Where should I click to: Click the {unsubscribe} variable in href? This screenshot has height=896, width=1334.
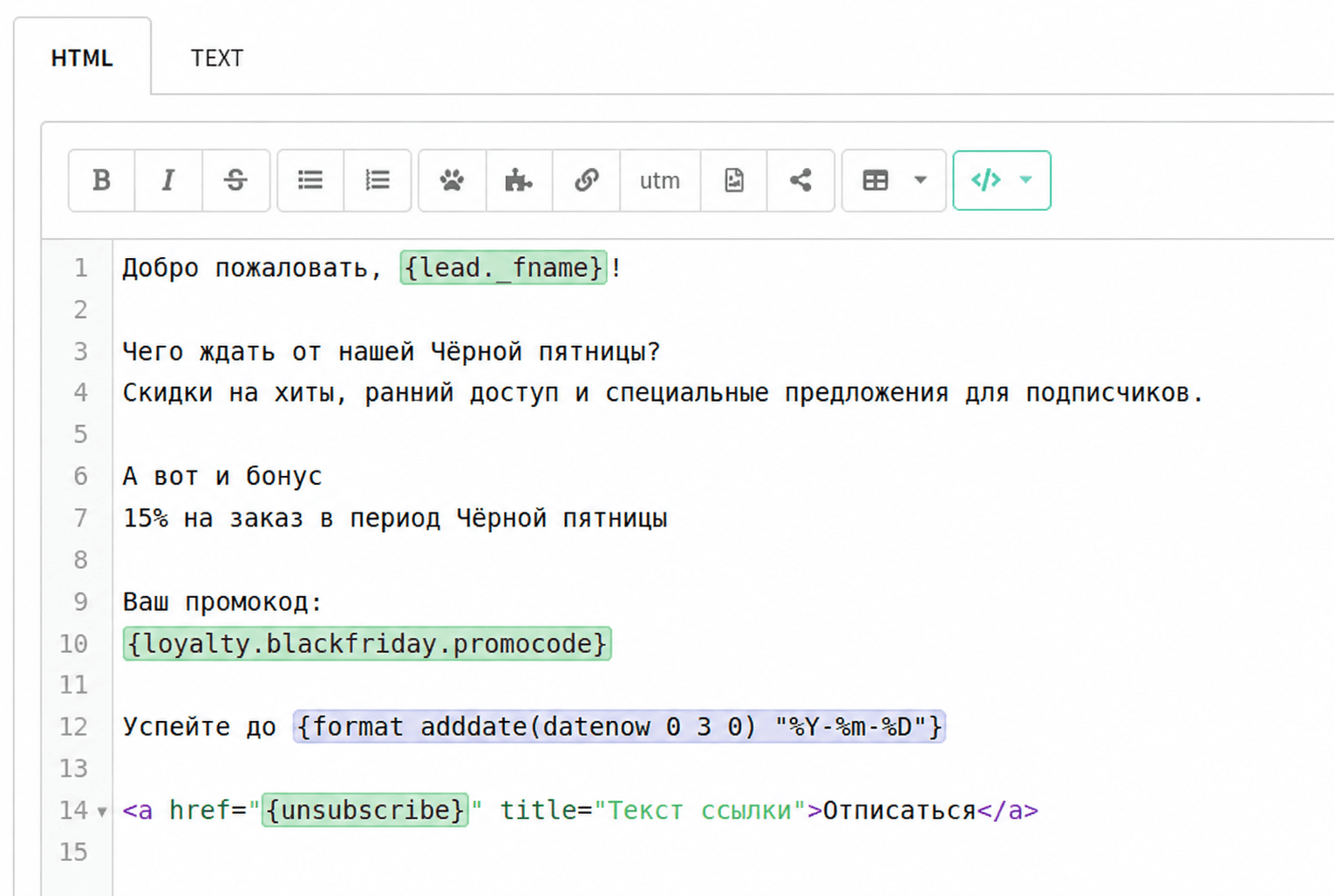pos(364,810)
